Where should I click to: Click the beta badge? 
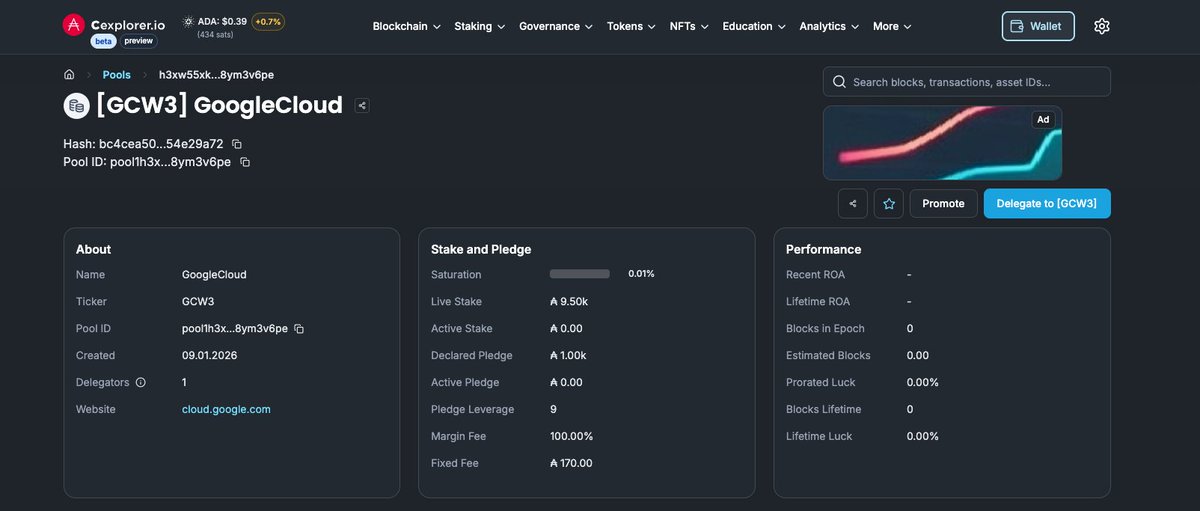[x=103, y=42]
